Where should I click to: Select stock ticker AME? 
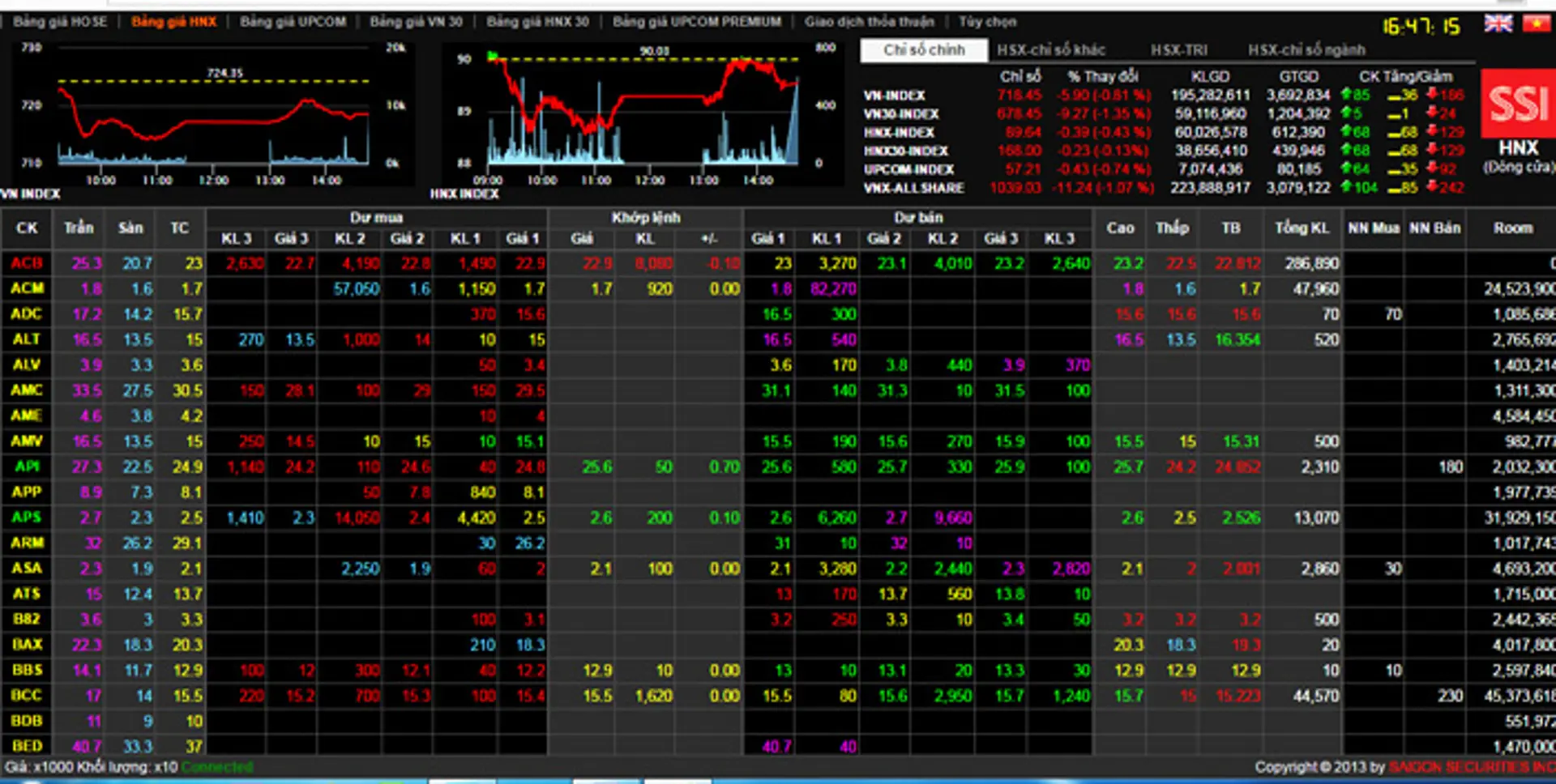pyautogui.click(x=27, y=415)
